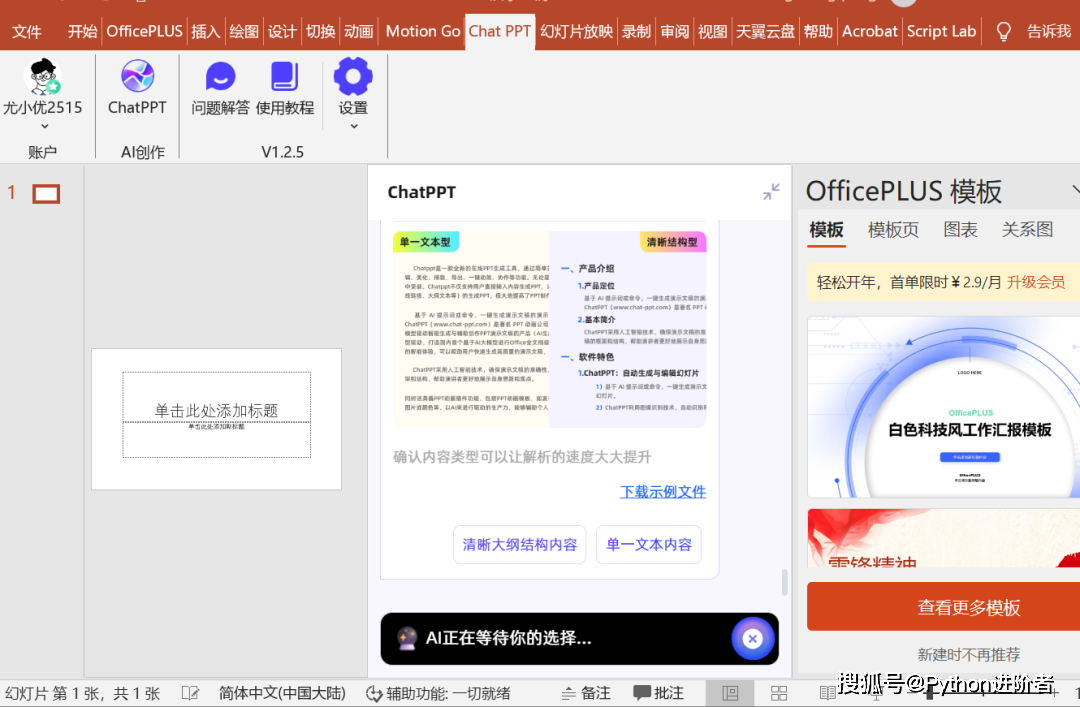This screenshot has height=707, width=1080.
Task: Click the 设置 gear icon in the ribbon
Action: click(352, 78)
